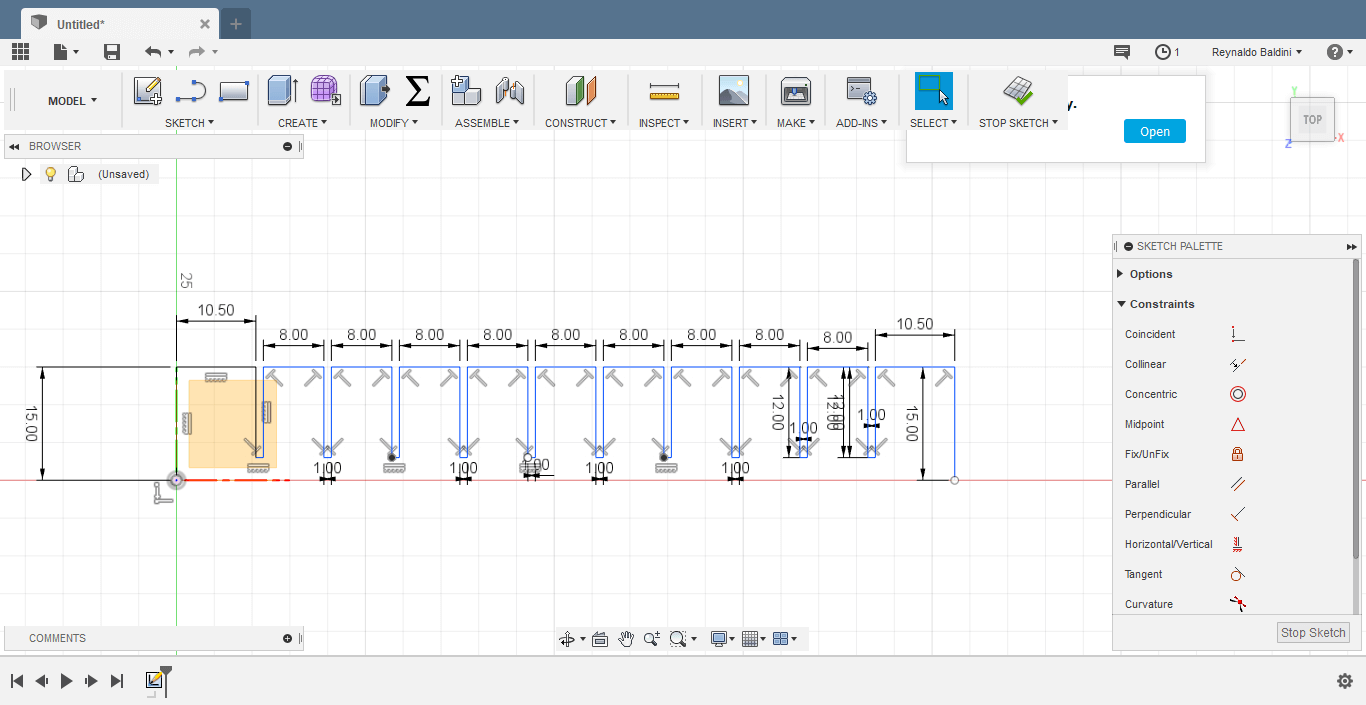Select the Line sketch tool

(190, 92)
